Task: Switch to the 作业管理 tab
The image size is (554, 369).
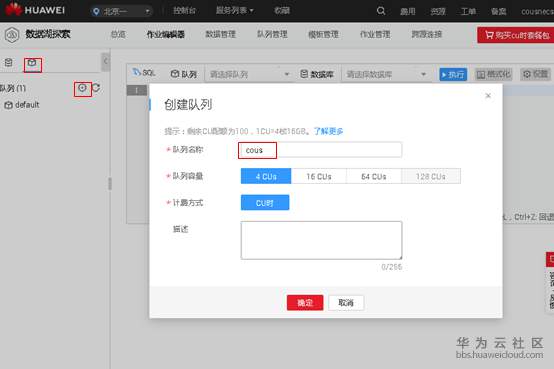Action: tap(375, 34)
